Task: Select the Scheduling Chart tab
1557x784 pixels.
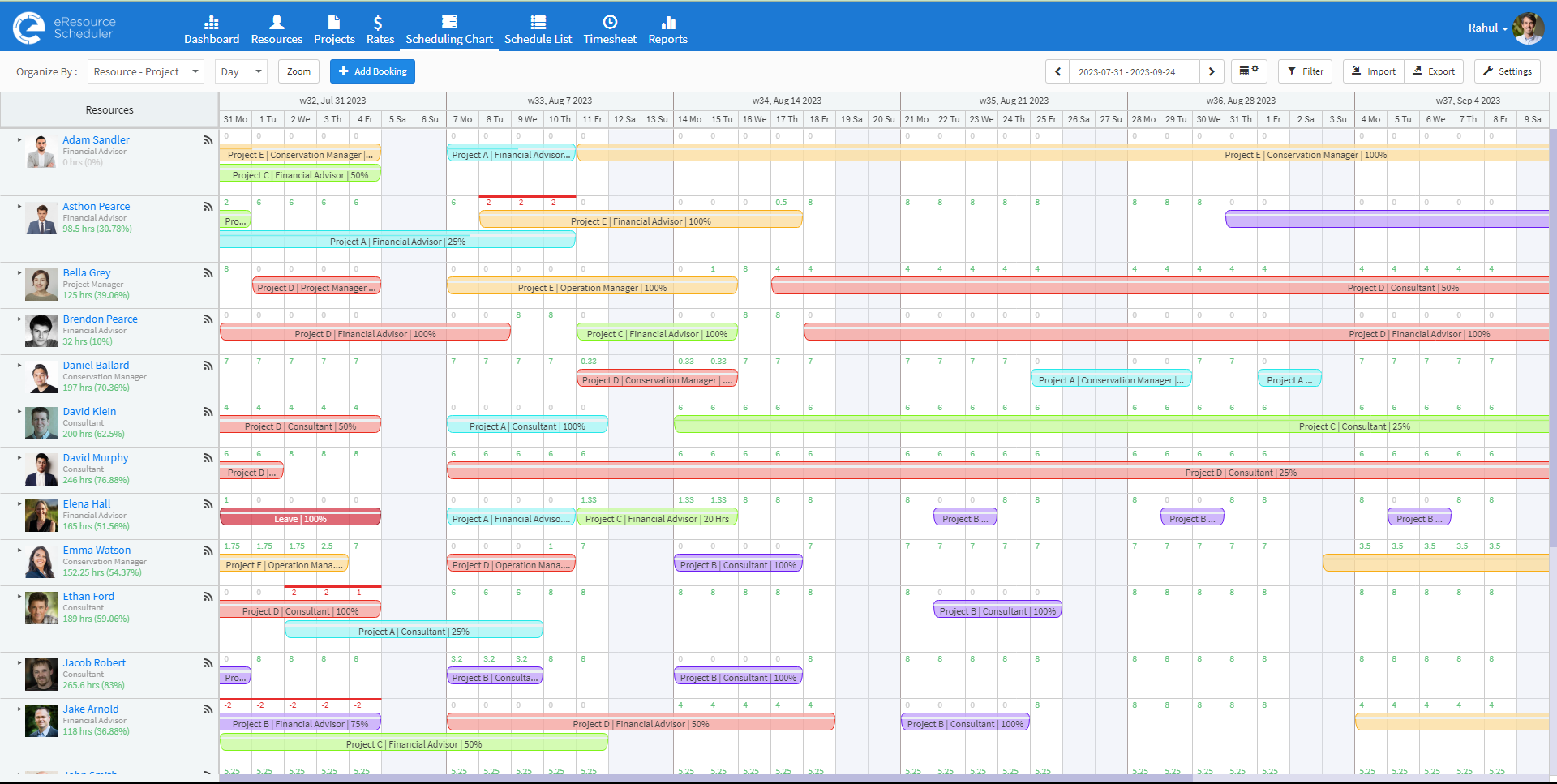Action: click(x=449, y=30)
